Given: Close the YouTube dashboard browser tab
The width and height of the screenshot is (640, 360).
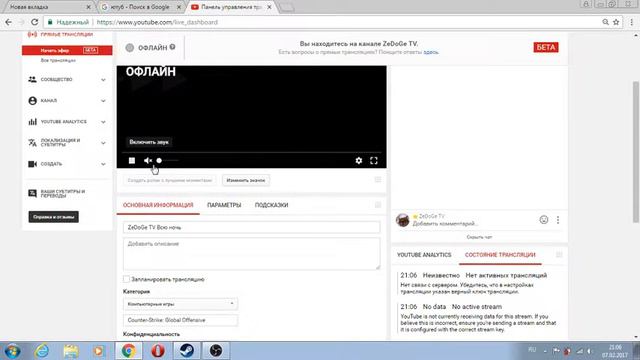Looking at the screenshot, I should [269, 7].
